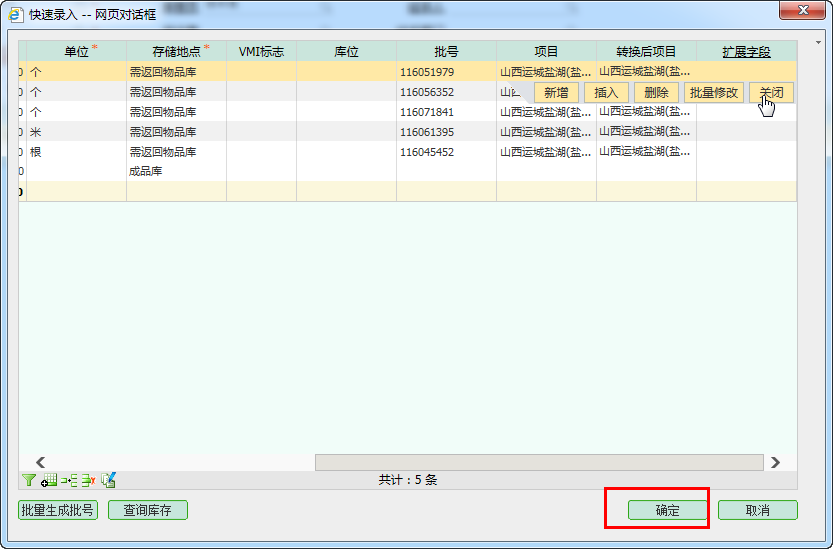The height and width of the screenshot is (549, 833).
Task: Click the add-row grid icon in footer
Action: point(49,480)
